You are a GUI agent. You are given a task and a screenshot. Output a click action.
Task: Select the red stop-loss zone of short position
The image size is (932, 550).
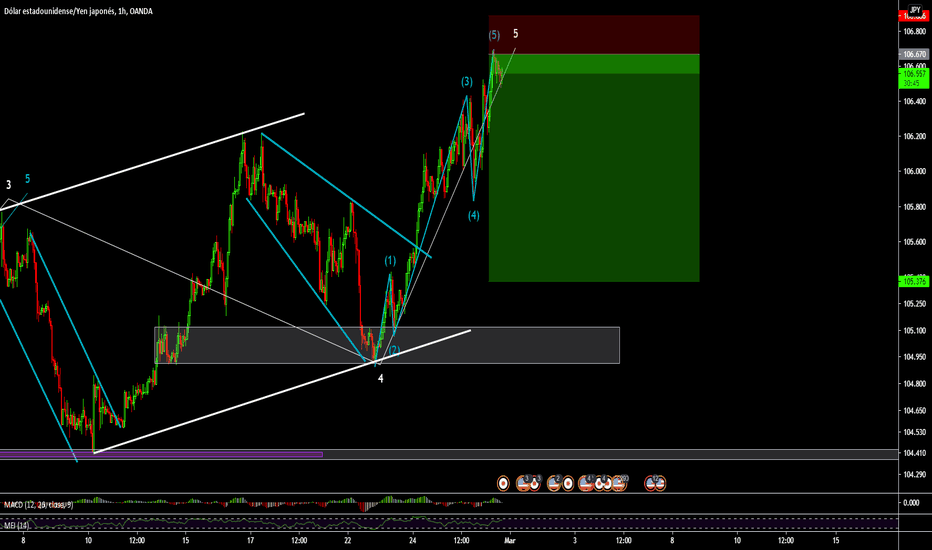click(593, 33)
